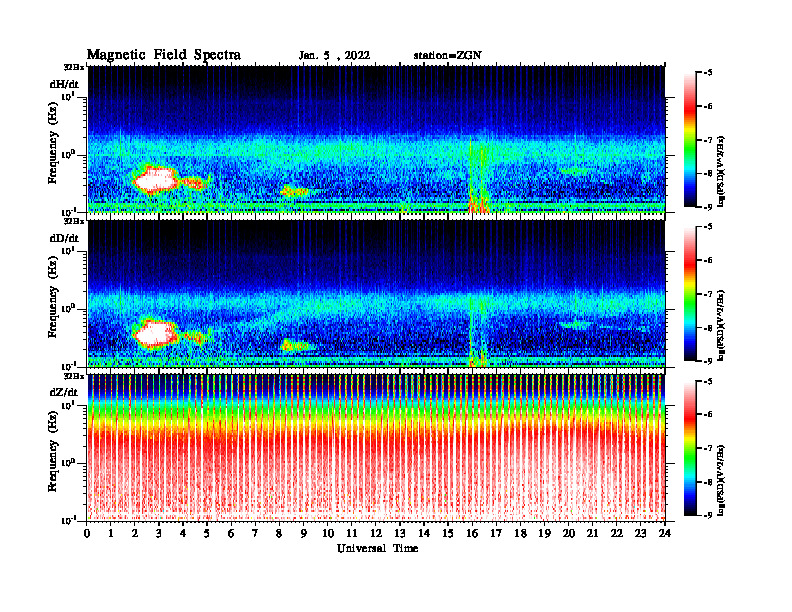Screen dimensions: 792x612
Task: Click the color bar beside the dH/dt panel
Action: coord(690,140)
